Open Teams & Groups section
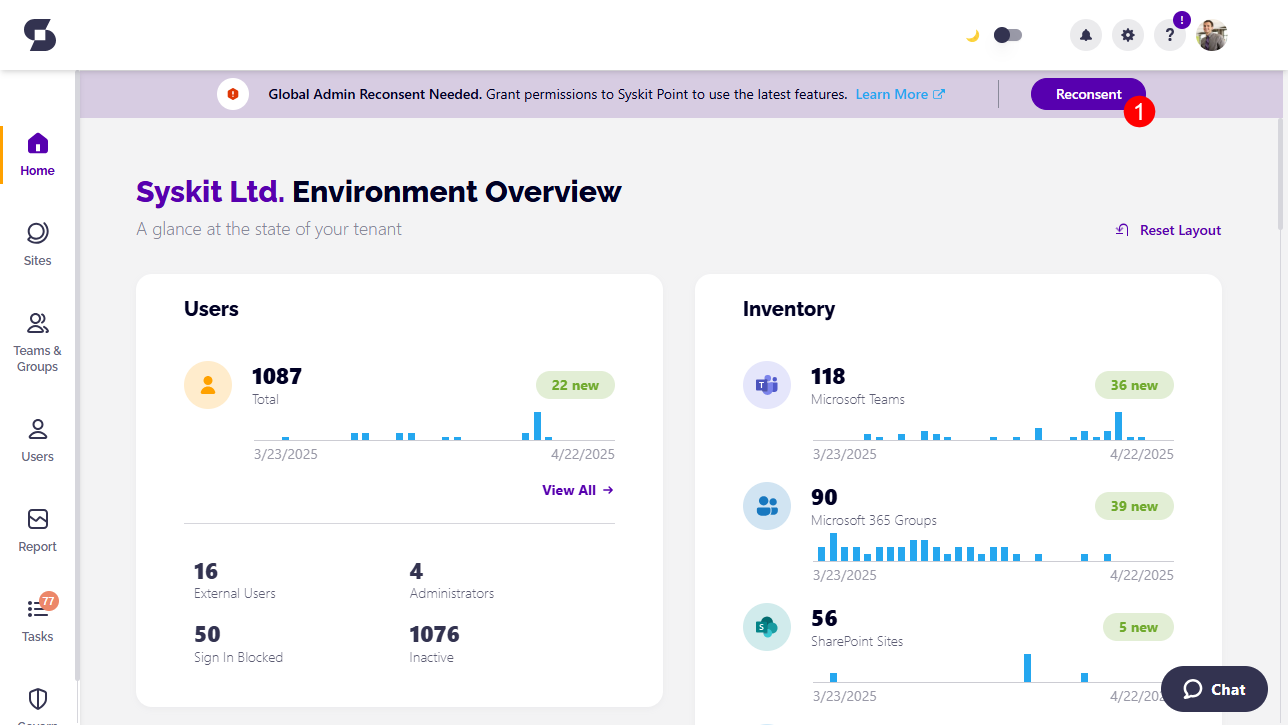This screenshot has height=726, width=1288. (37, 341)
